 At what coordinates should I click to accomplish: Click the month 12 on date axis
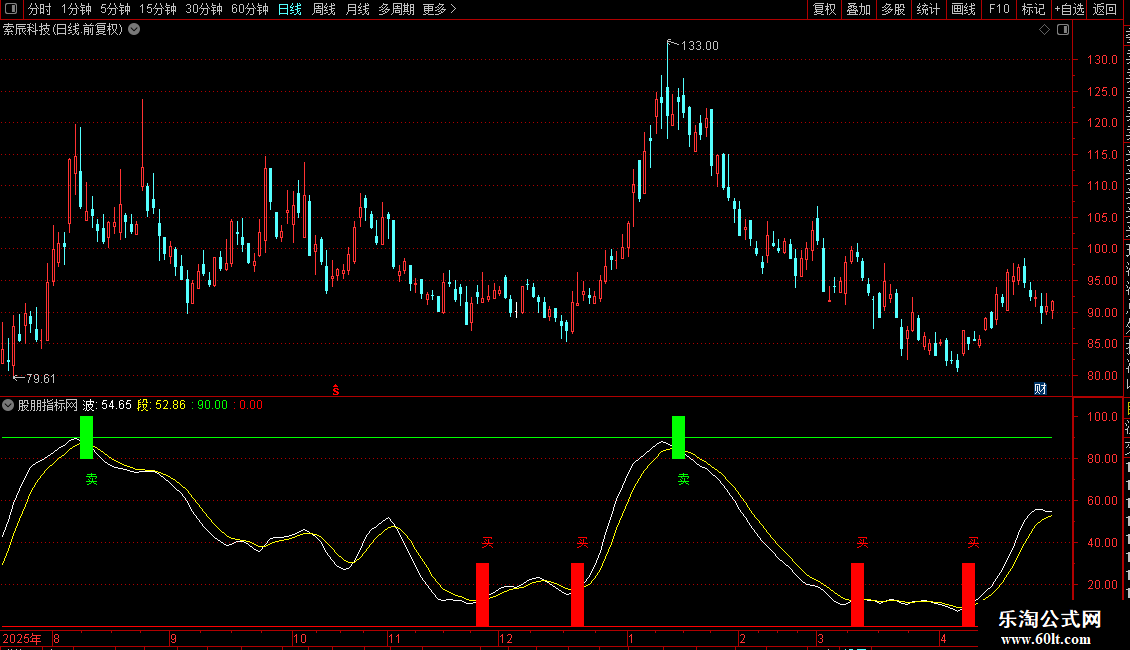click(506, 638)
